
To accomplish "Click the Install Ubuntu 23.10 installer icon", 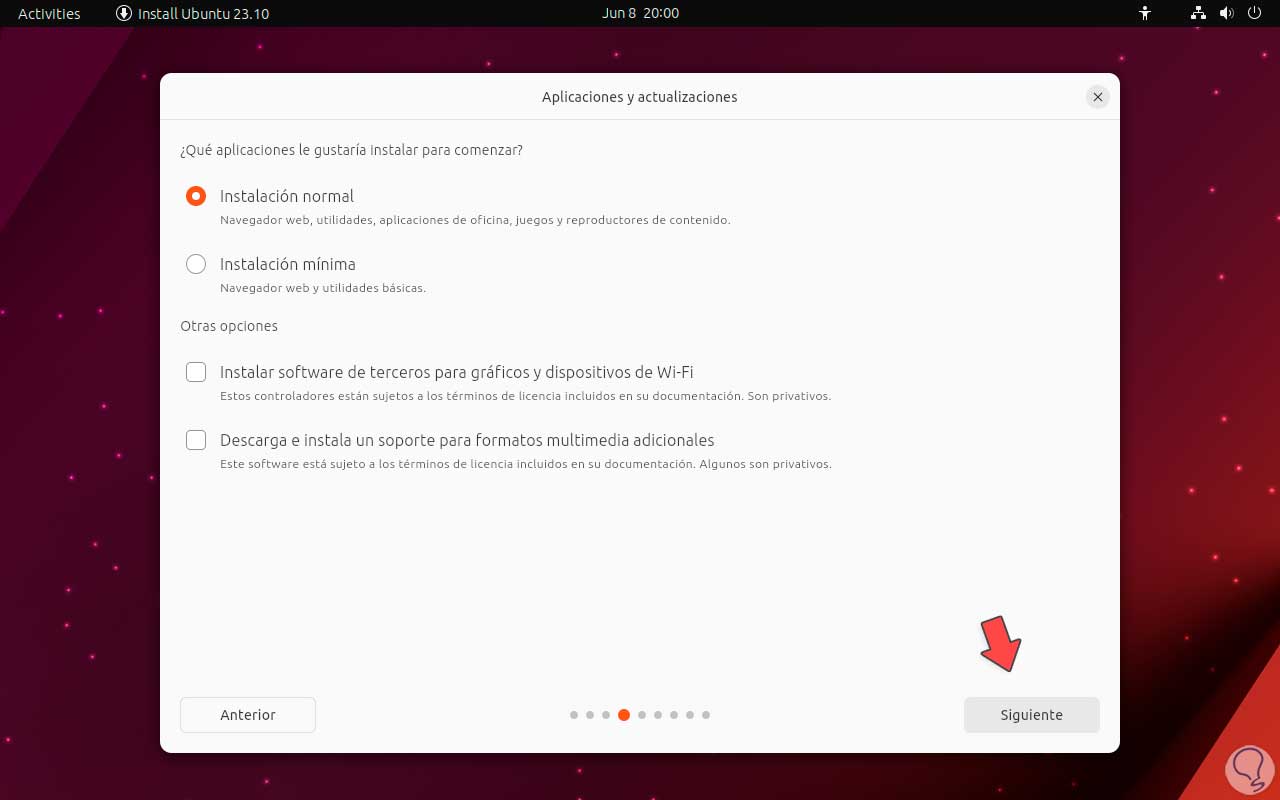I will tap(124, 13).
